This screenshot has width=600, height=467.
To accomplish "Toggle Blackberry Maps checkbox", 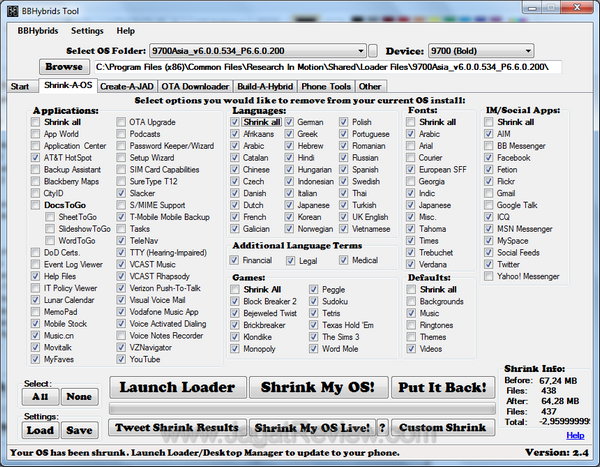I will (x=35, y=181).
